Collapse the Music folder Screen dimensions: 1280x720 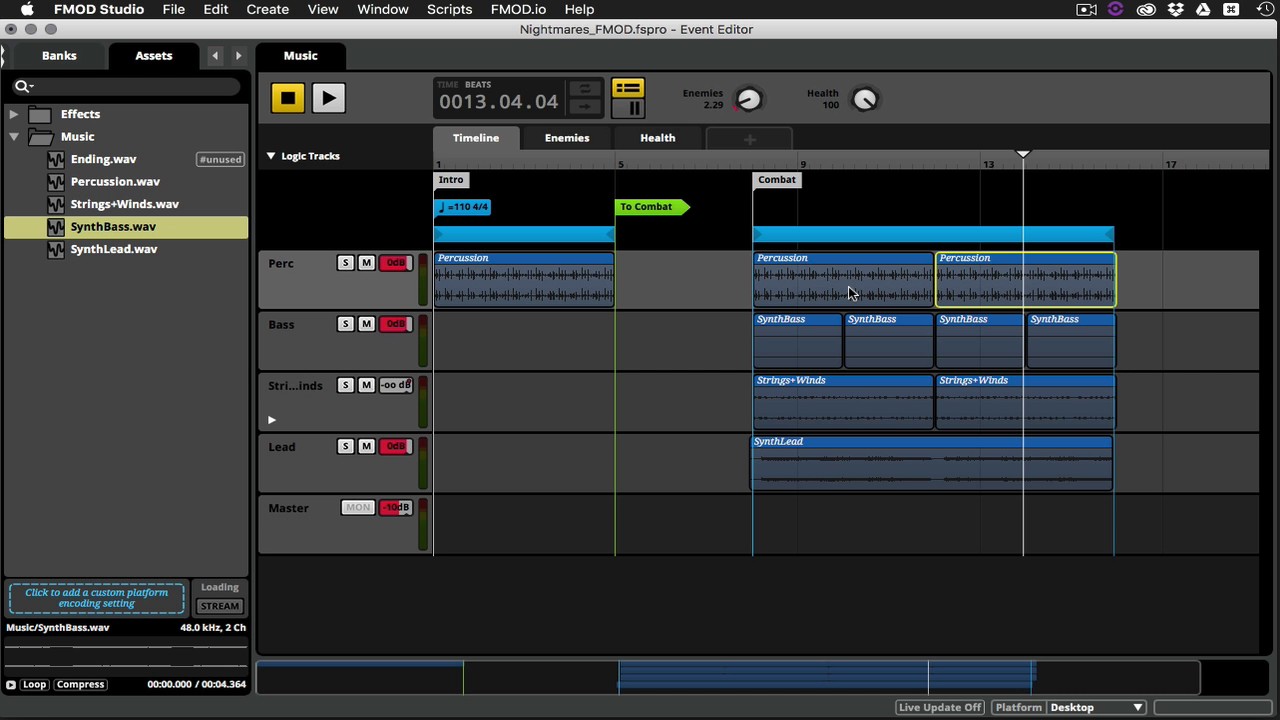pos(14,137)
